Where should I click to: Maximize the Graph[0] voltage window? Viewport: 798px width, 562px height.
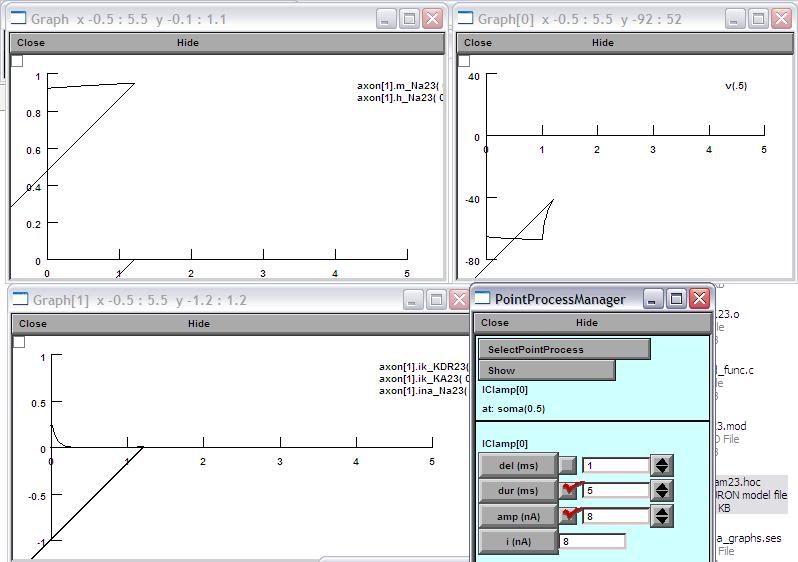coord(758,18)
